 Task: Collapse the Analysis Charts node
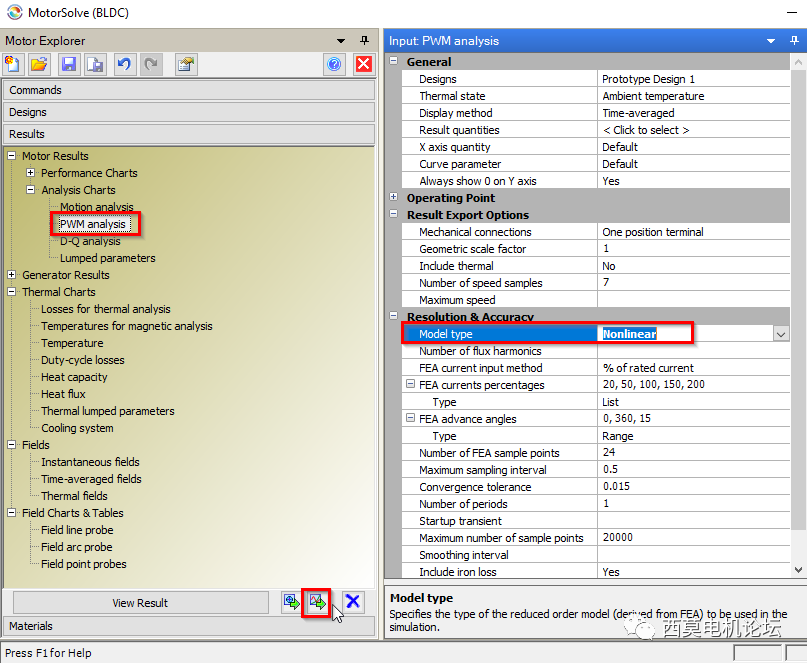click(31, 189)
